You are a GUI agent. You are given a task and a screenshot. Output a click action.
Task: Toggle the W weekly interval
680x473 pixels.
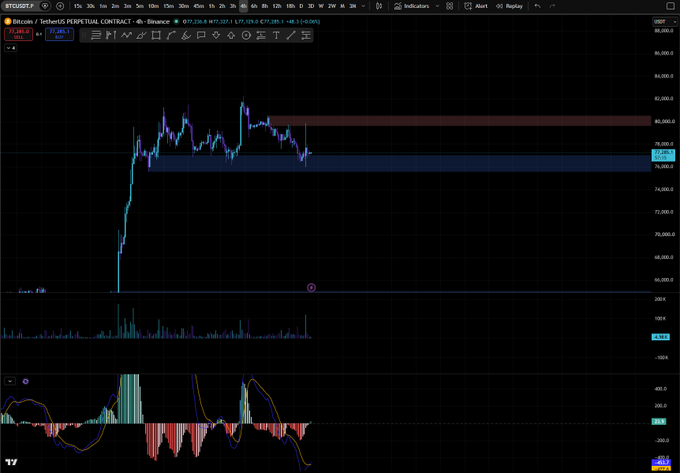[x=321, y=6]
